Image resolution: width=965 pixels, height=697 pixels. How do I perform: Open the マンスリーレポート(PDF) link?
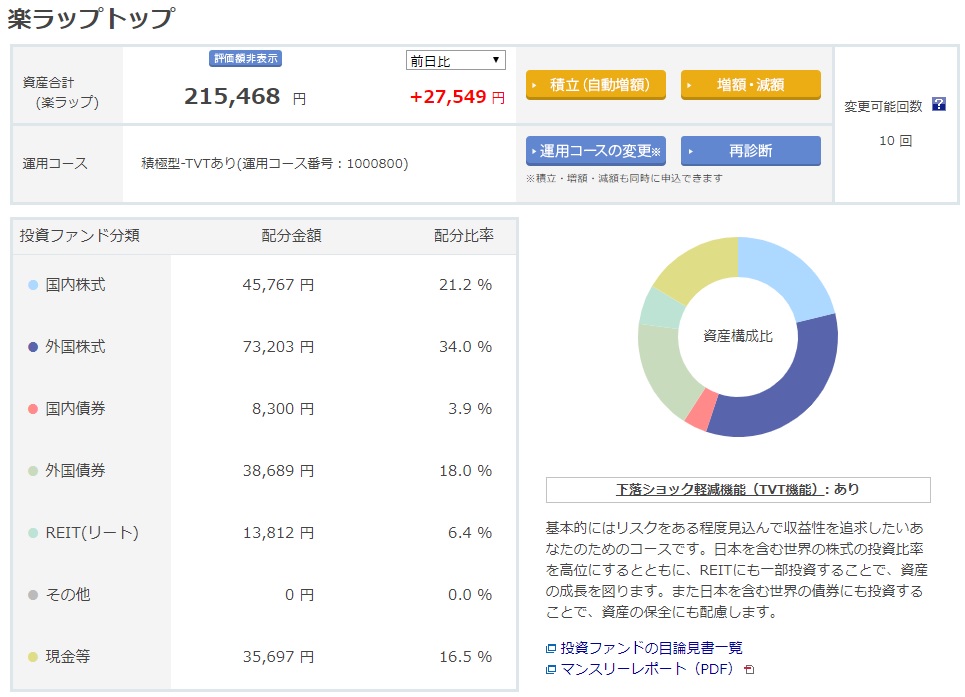(x=647, y=669)
